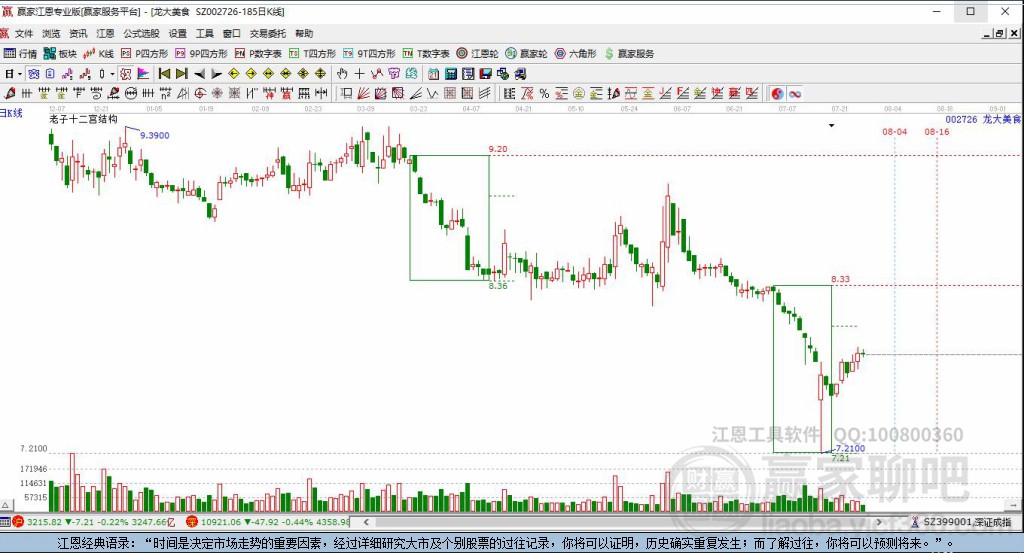This screenshot has width=1024, height=553.
Task: Click first yellow diamond arrow icon
Action: pos(234,74)
